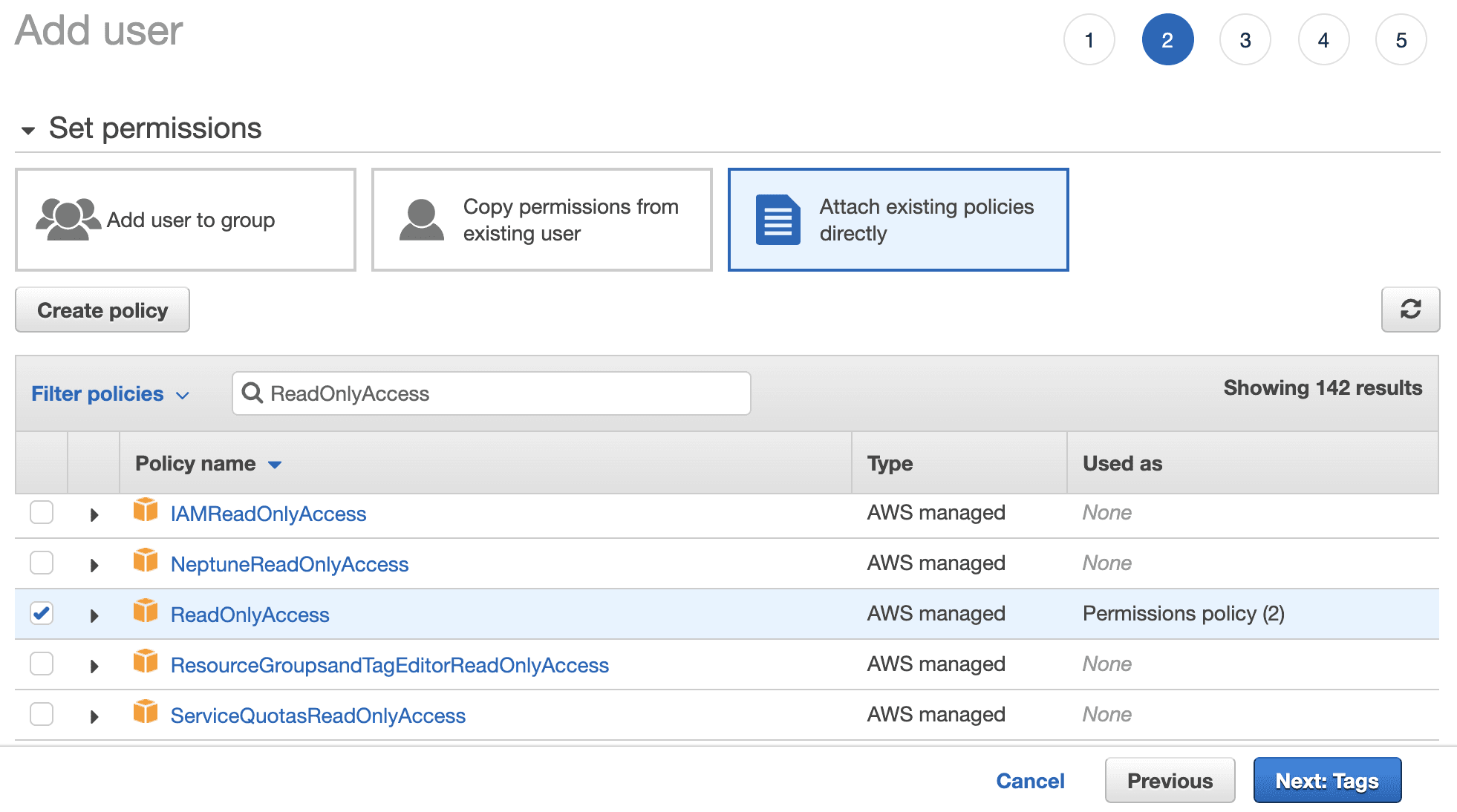
Task: Choose Copy permissions from existing user
Action: tap(542, 220)
